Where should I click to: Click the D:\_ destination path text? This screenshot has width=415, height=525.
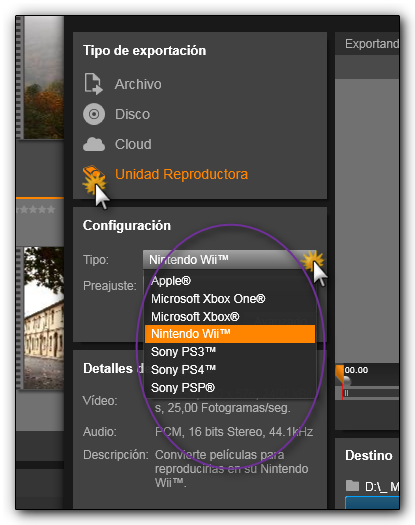tap(382, 486)
